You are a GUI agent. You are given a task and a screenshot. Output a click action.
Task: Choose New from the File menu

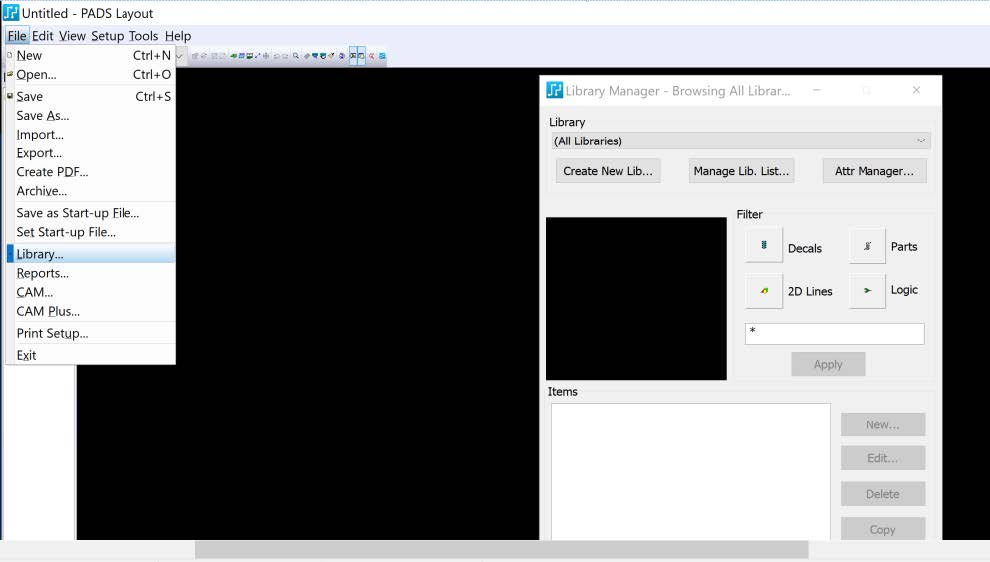(90, 56)
